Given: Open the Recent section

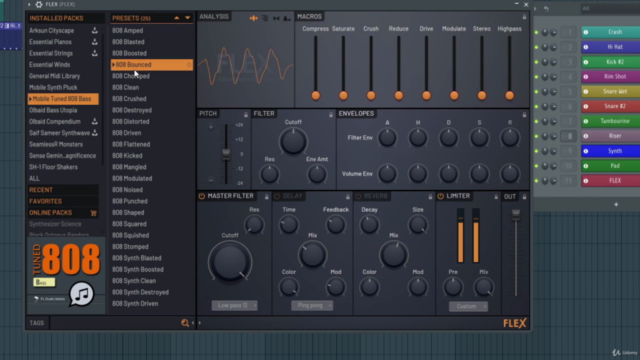Looking at the screenshot, I should 63,190.
